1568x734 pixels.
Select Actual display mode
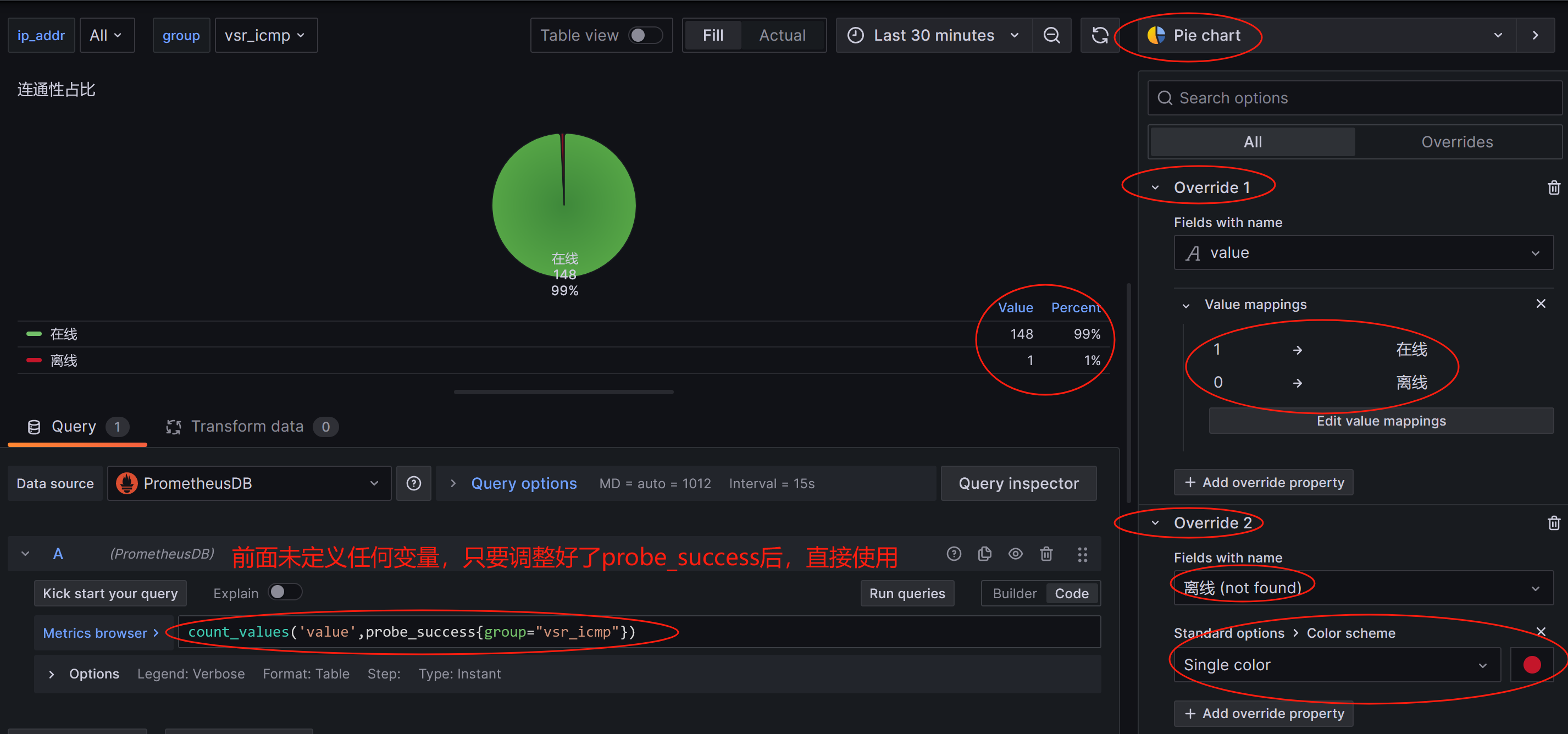(782, 35)
